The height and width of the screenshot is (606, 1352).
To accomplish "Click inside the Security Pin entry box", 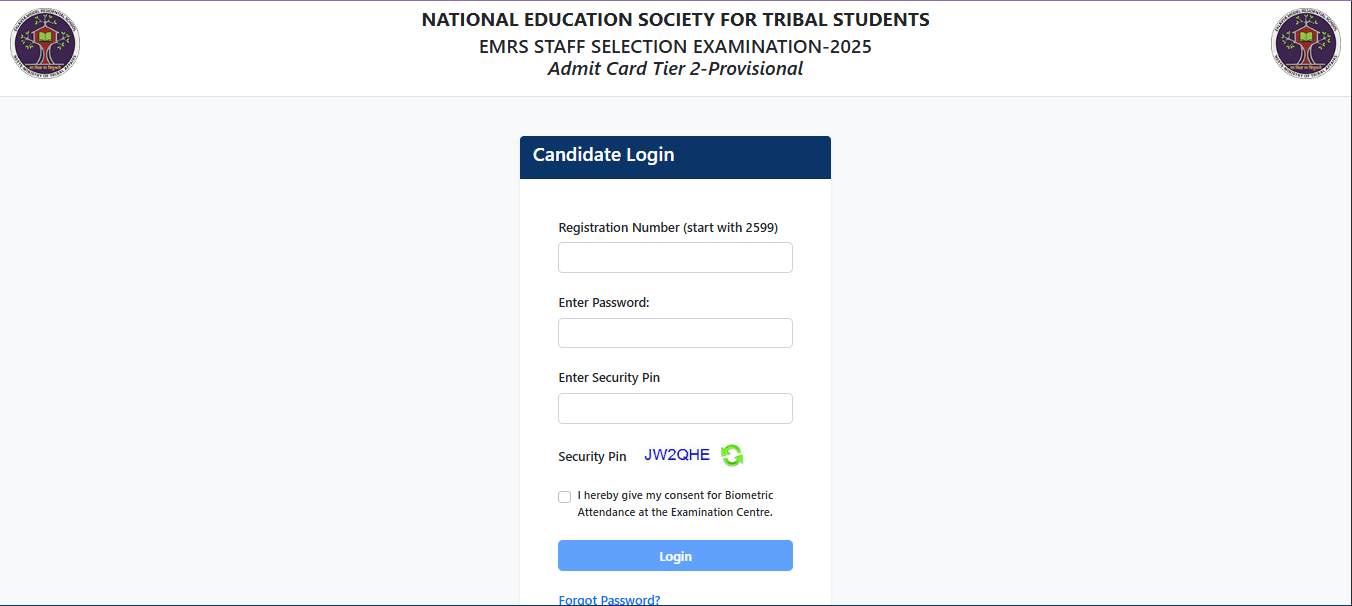I will 675,408.
